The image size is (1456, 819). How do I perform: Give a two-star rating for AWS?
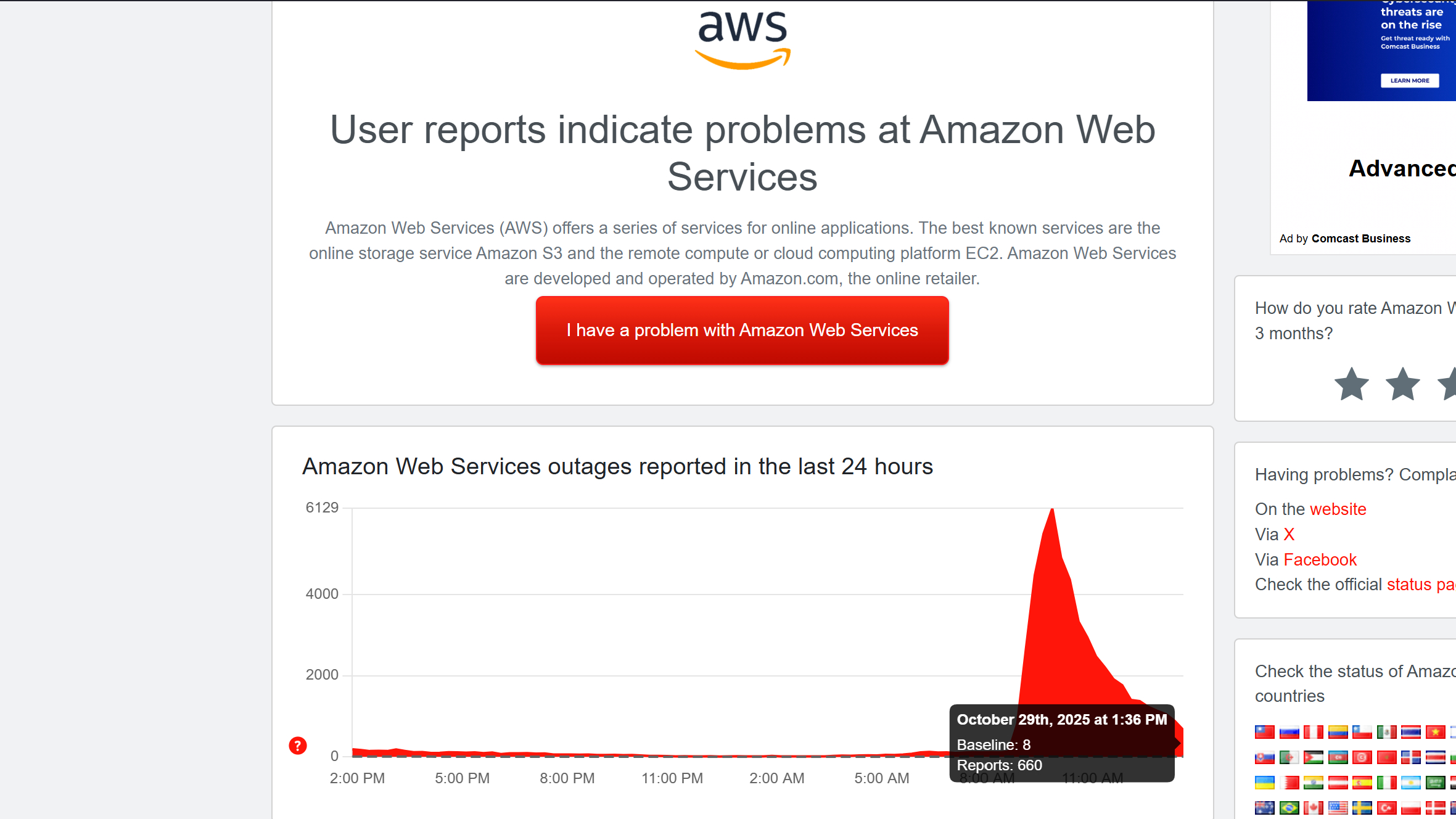pyautogui.click(x=1402, y=384)
